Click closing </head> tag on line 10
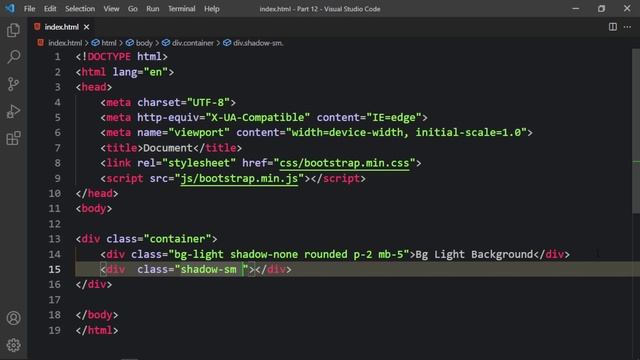640x360 pixels. pyautogui.click(x=97, y=193)
